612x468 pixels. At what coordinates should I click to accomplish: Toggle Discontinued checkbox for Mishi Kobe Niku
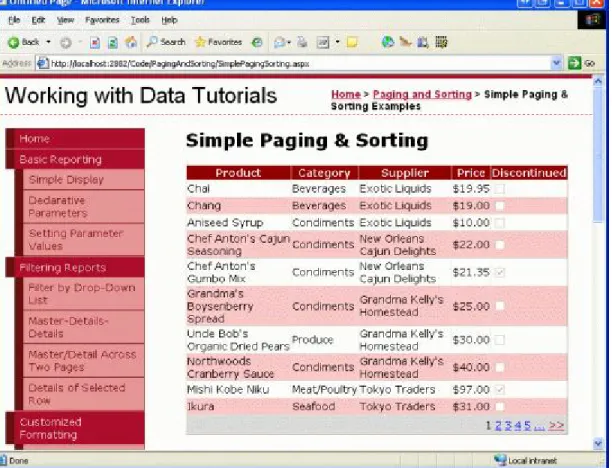499,390
